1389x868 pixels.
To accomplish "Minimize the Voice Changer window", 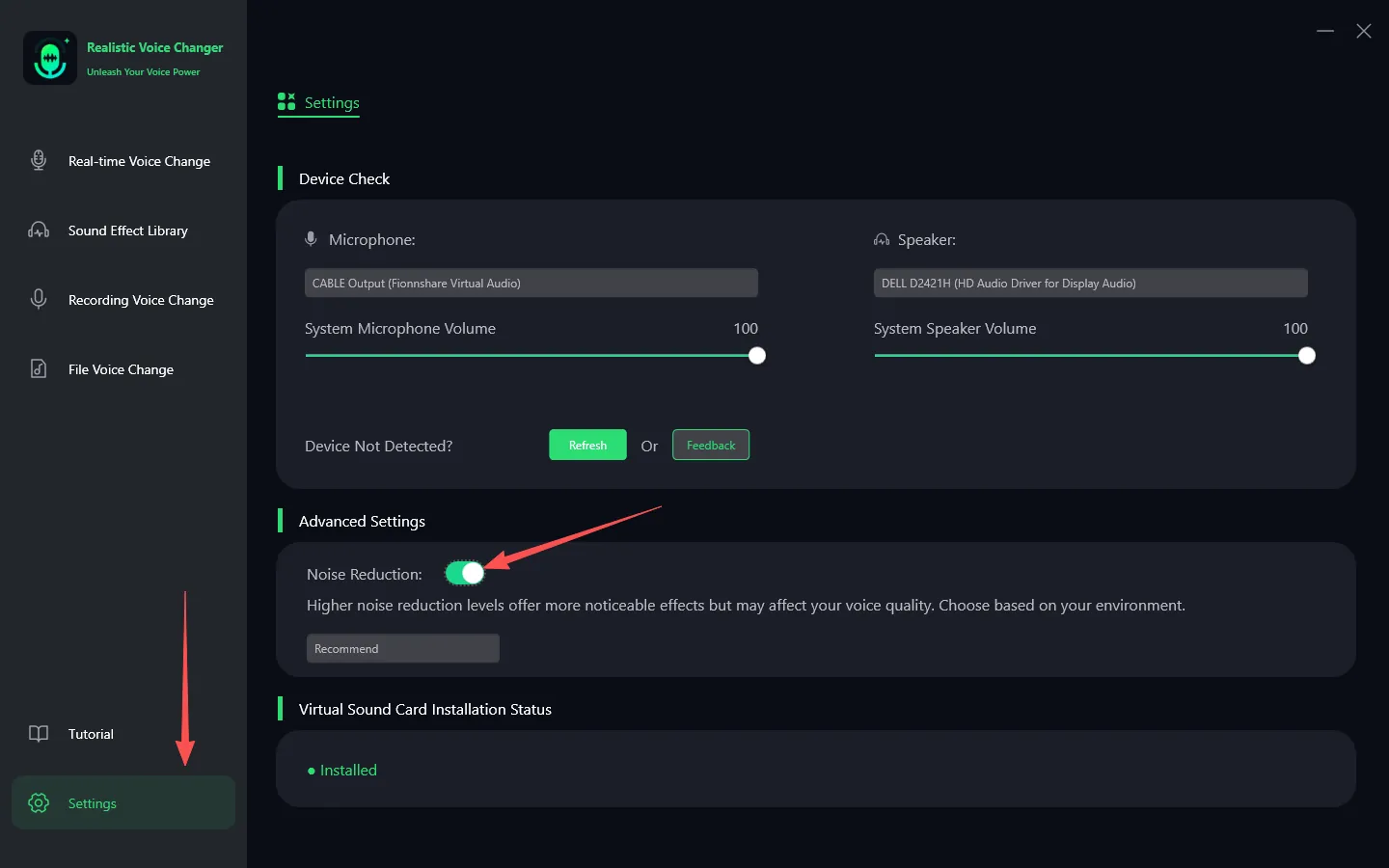I will tap(1325, 32).
